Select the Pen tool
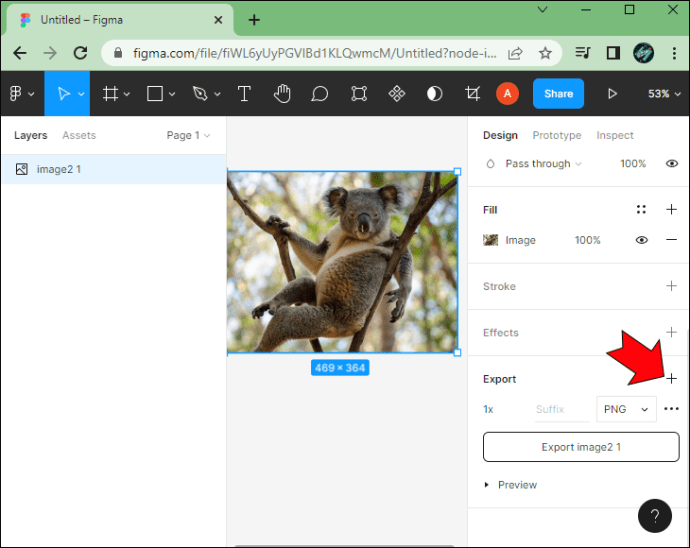The image size is (690, 548). pyautogui.click(x=200, y=94)
